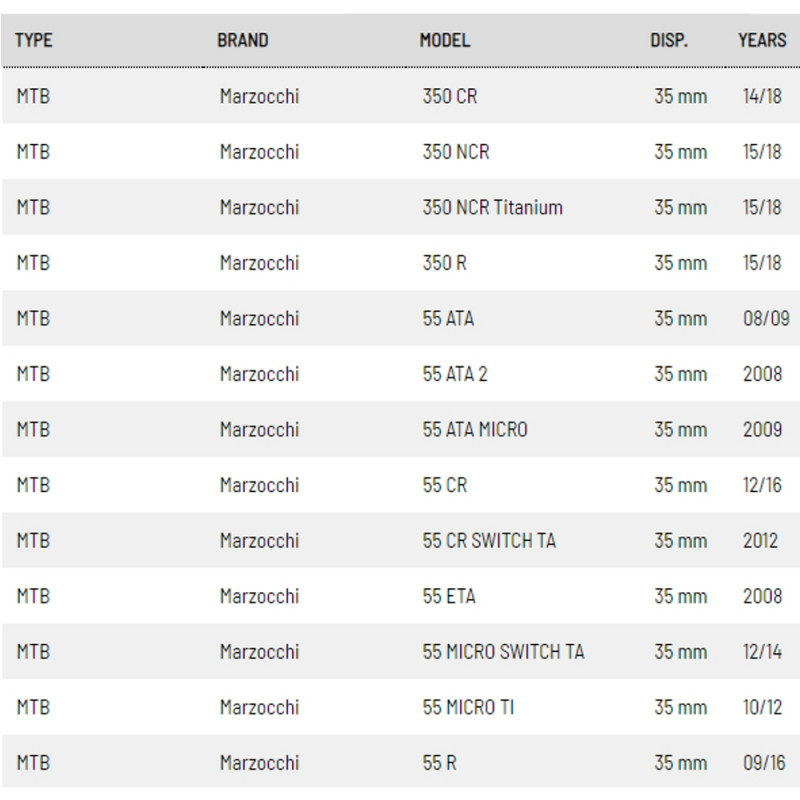This screenshot has width=800, height=800.
Task: Click the 350 NCR model cell
Action: click(x=456, y=153)
